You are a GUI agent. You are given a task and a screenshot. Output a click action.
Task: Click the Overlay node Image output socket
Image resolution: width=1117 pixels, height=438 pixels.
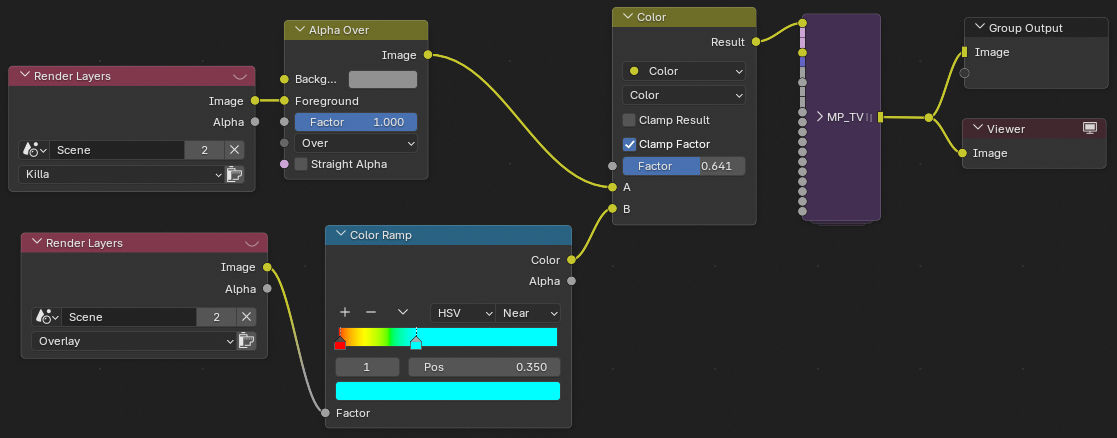coord(267,267)
